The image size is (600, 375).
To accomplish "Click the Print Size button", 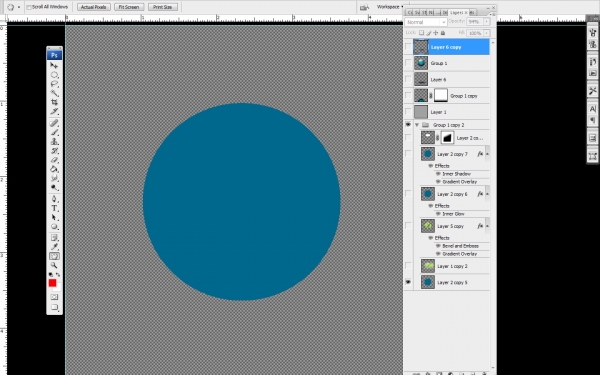I will pyautogui.click(x=163, y=7).
